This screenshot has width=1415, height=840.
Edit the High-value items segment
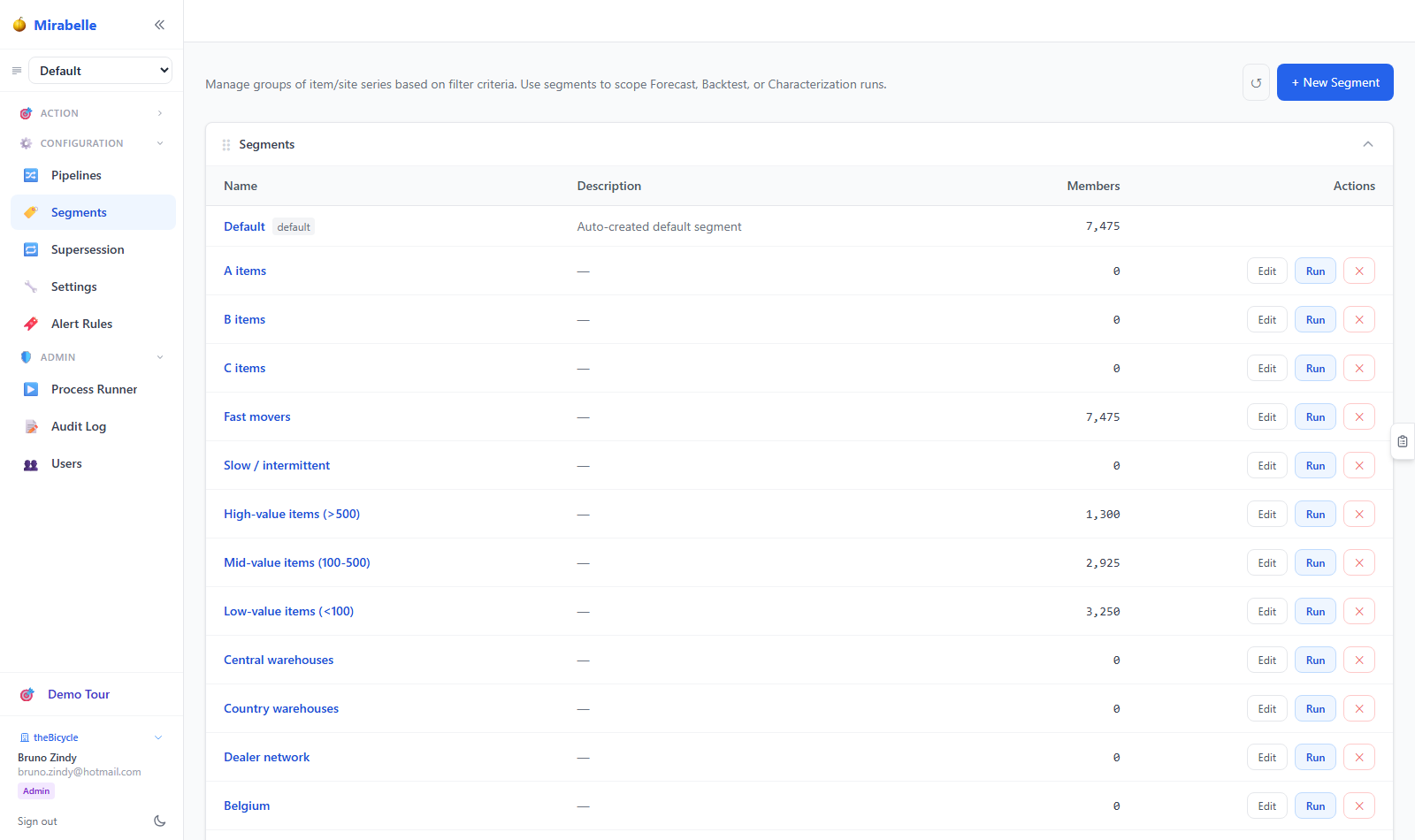coord(1267,515)
